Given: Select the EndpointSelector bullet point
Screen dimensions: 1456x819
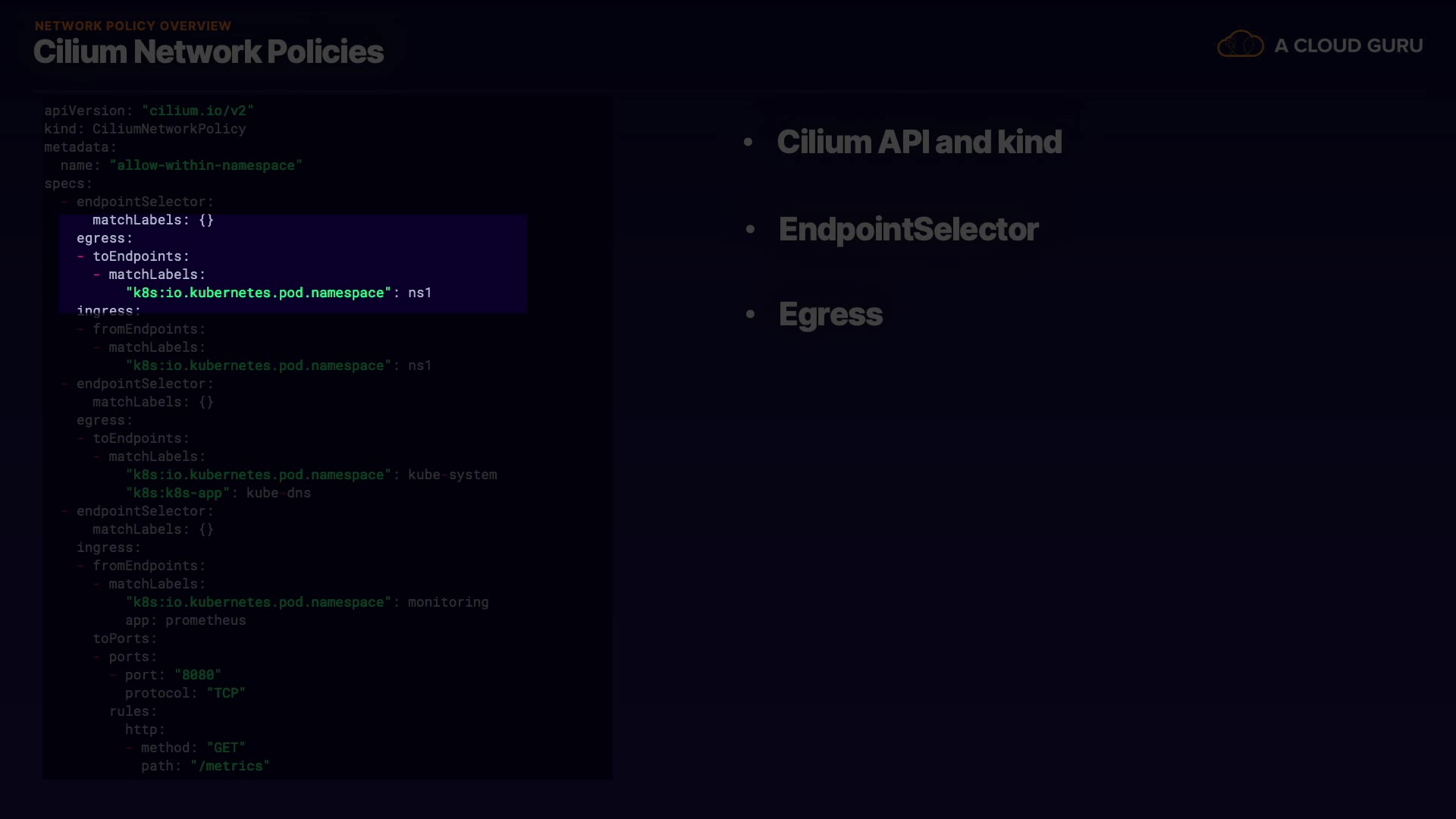Looking at the screenshot, I should 908,230.
